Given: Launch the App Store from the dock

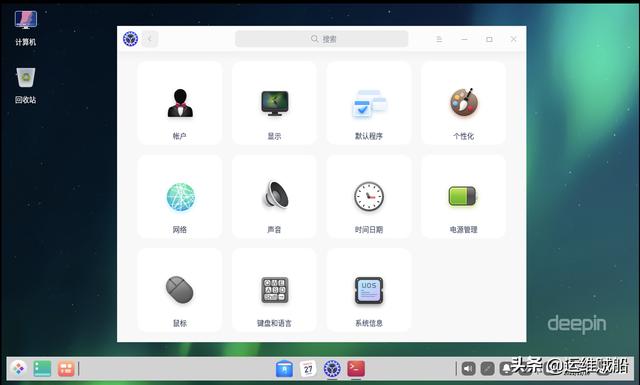Looking at the screenshot, I should click(x=284, y=369).
